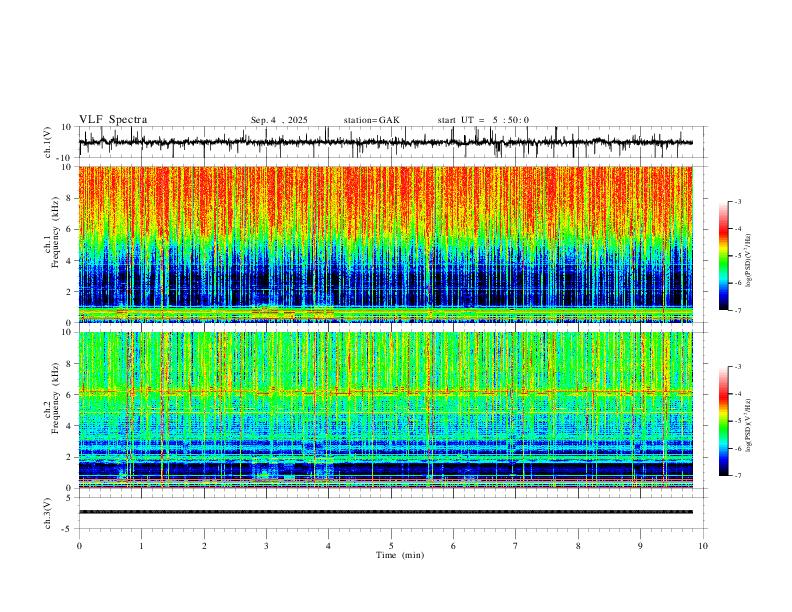Click the "Time (min)" axis label

click(x=400, y=555)
